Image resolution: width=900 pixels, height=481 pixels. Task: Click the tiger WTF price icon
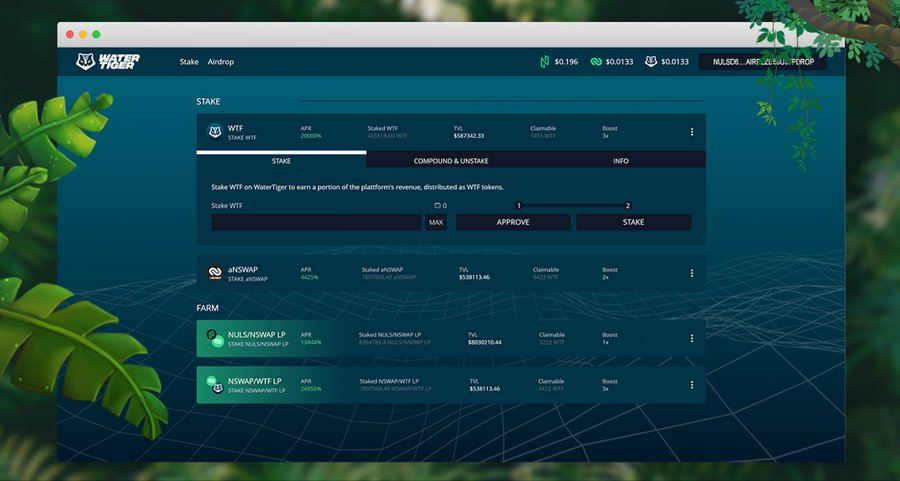coord(650,61)
